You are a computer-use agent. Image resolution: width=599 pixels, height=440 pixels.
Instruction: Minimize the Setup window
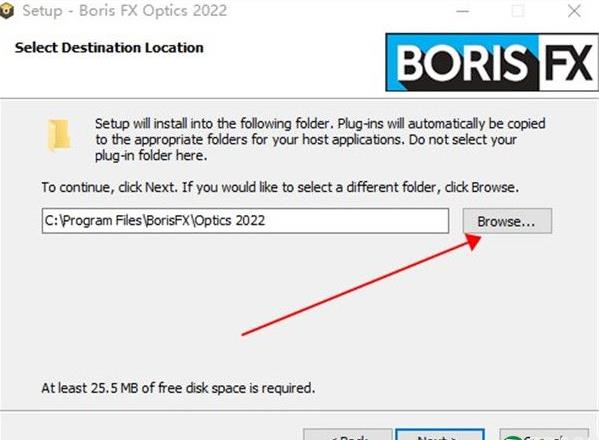point(462,11)
